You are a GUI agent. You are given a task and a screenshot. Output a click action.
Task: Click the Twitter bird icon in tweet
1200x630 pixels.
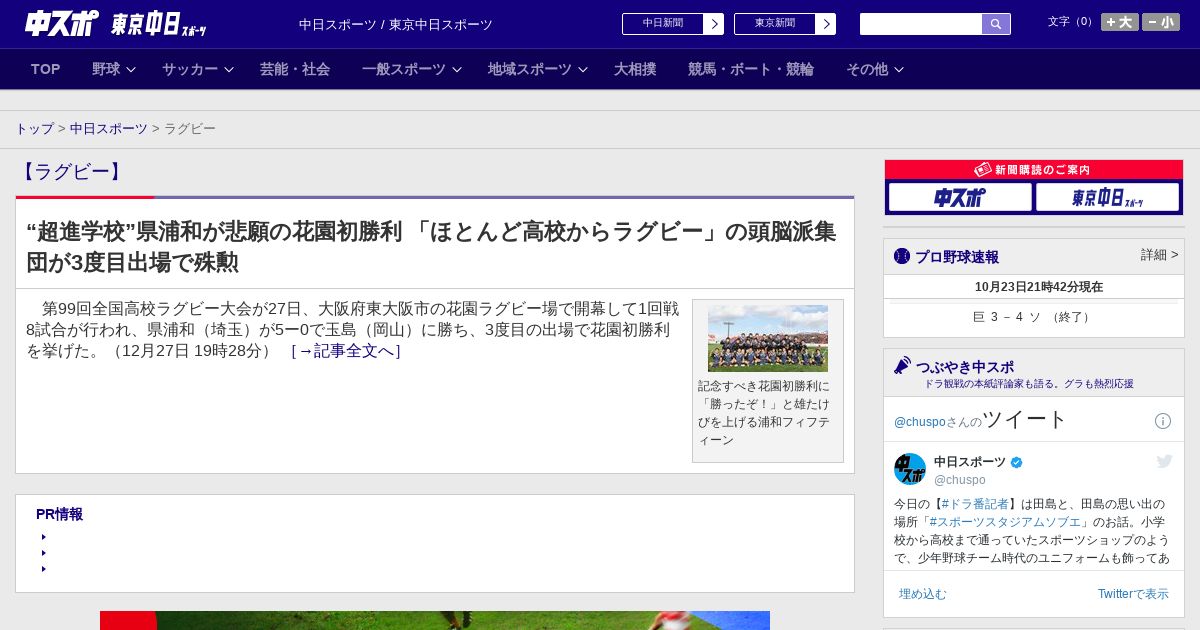(1164, 461)
